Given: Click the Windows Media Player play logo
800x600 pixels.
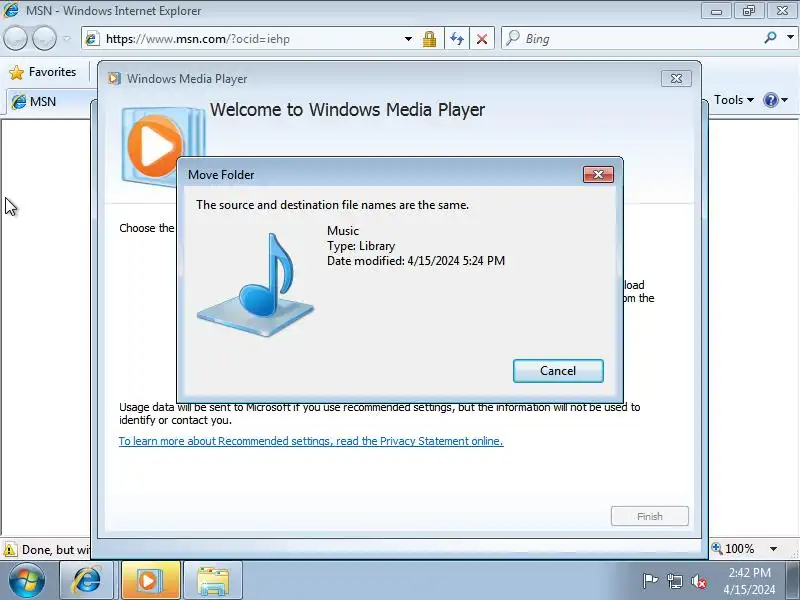Looking at the screenshot, I should [x=155, y=146].
